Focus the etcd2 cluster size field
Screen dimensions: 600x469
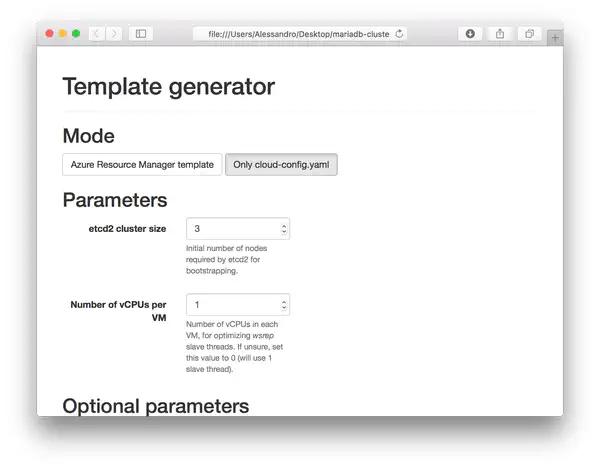pyautogui.click(x=234, y=229)
